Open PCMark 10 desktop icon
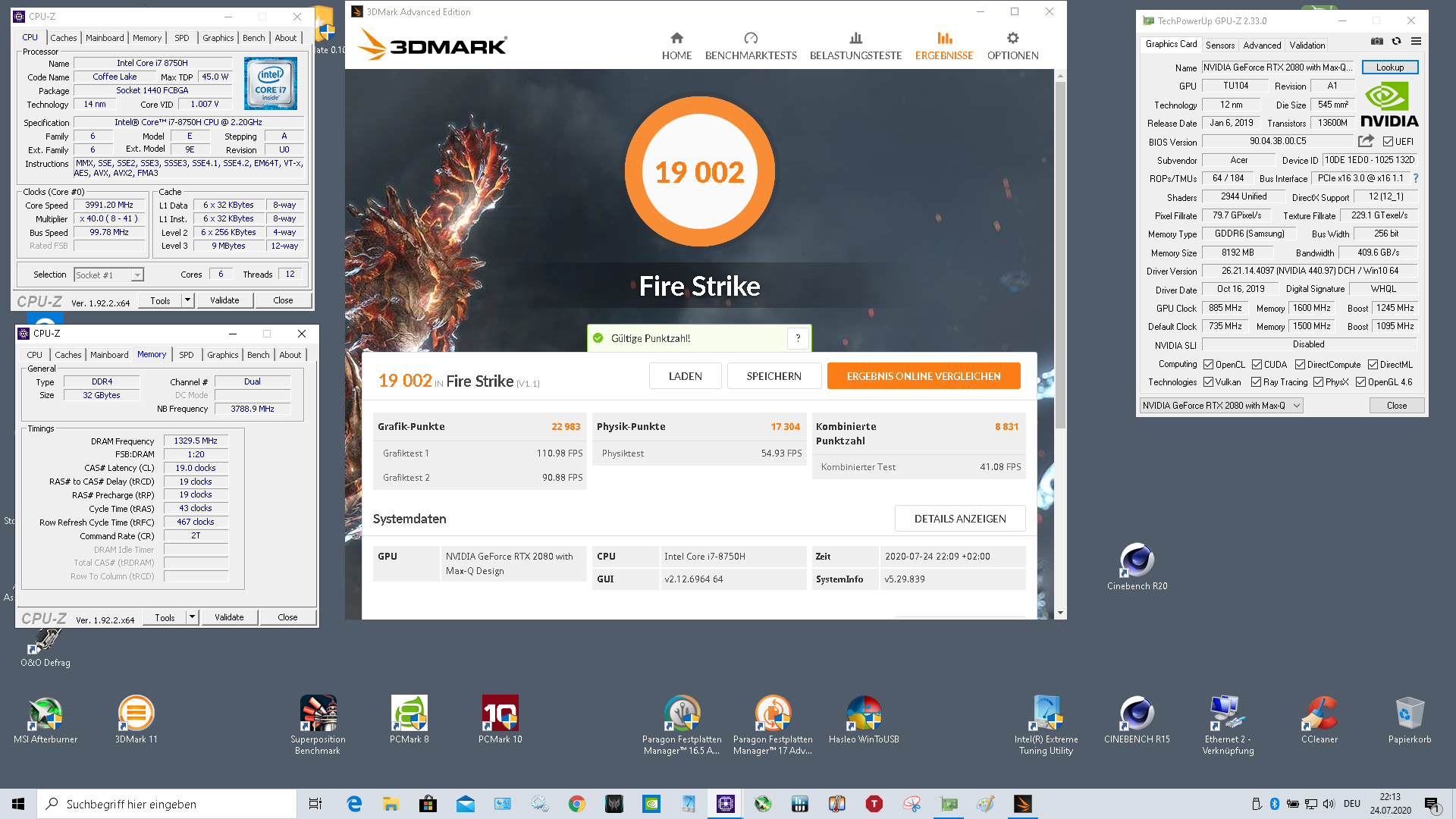The width and height of the screenshot is (1456, 819). [x=500, y=720]
